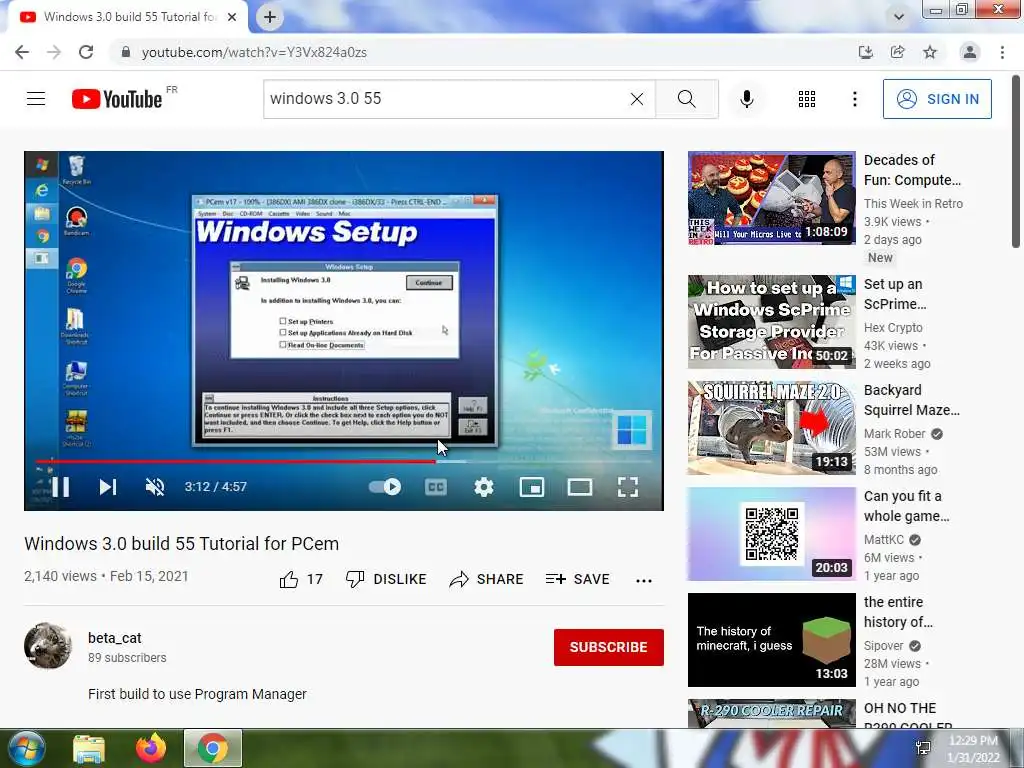
Task: Seek on the video progress bar
Action: coord(344,461)
